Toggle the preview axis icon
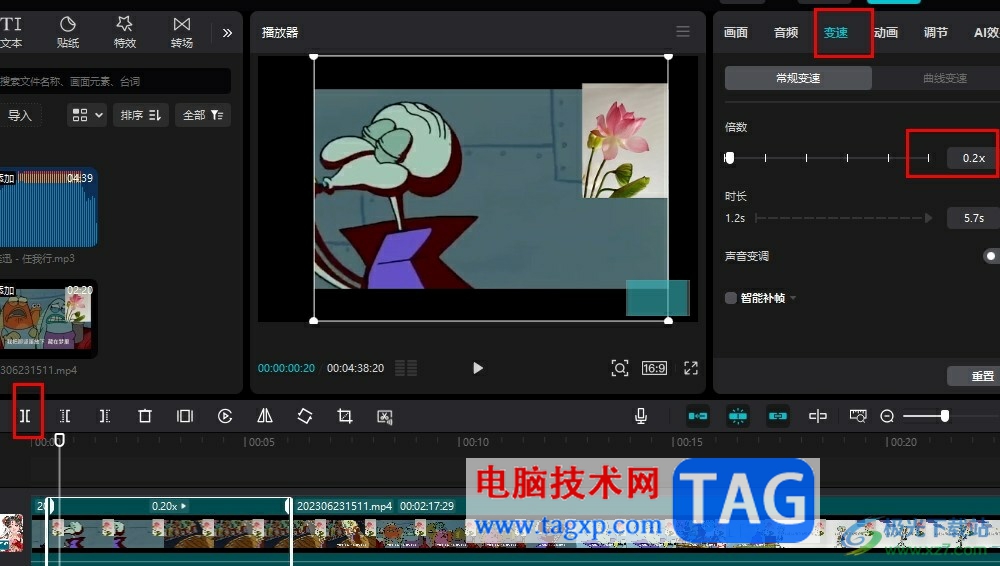1000x566 pixels. pyautogui.click(x=818, y=416)
